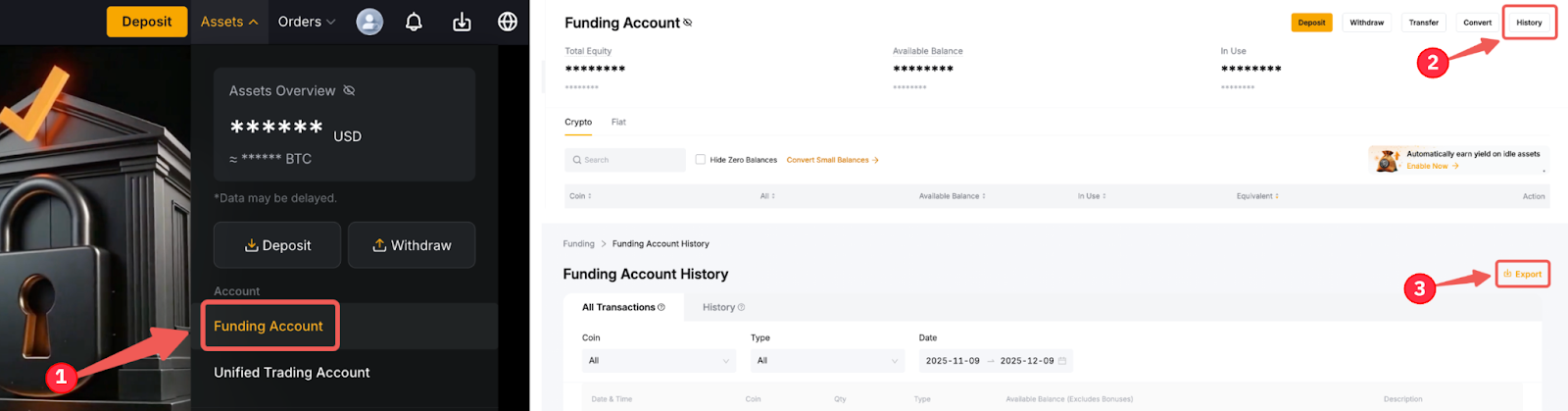
Task: Toggle the Funding Account balance eye icon
Action: pyautogui.click(x=687, y=23)
